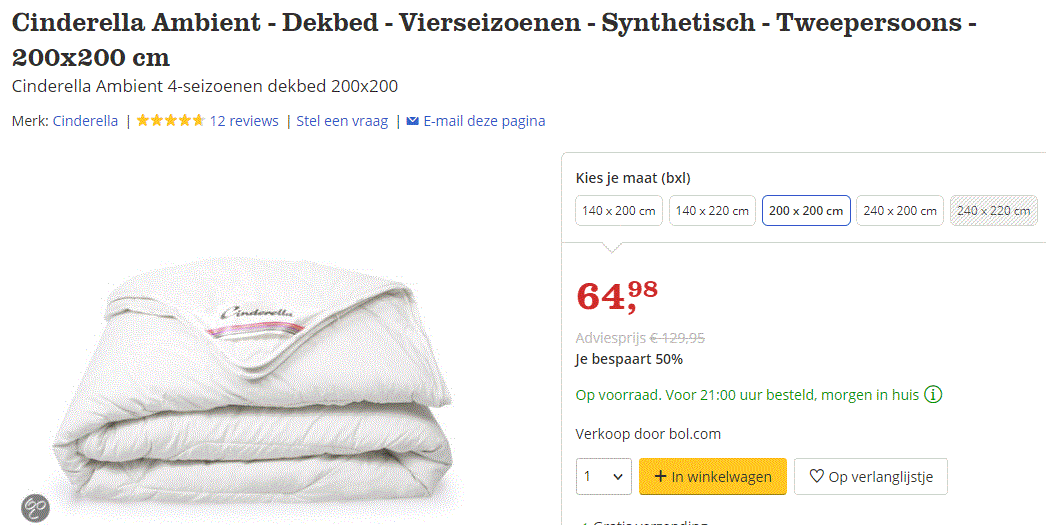Open the 12 reviews link
1046x525 pixels.
[244, 121]
